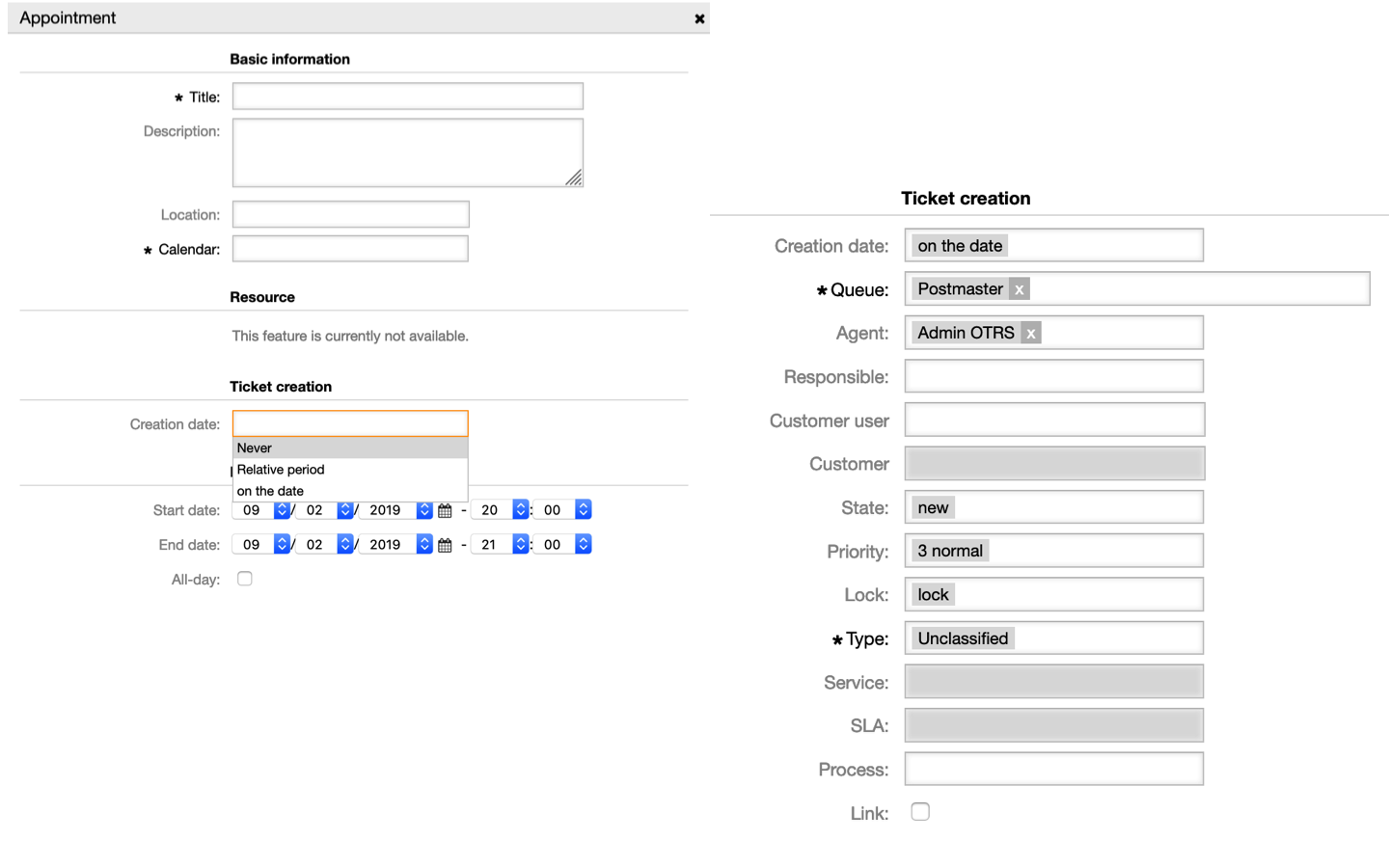Screen dimensions: 1389x868
Task: Open the Calendar selection field
Action: pos(350,249)
